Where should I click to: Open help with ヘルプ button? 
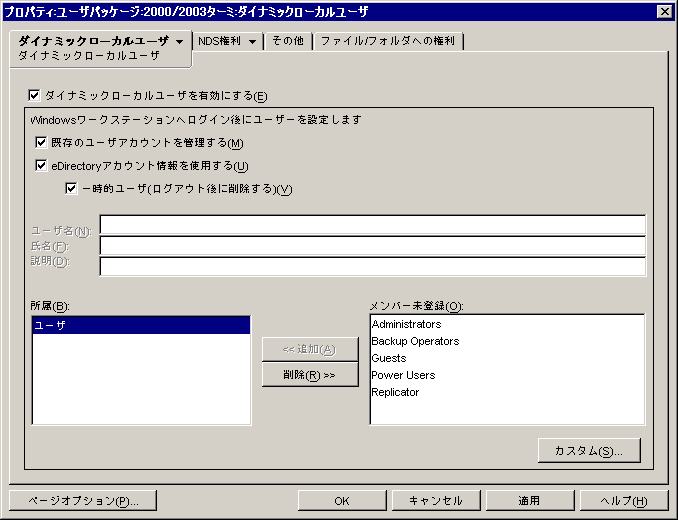[x=624, y=501]
